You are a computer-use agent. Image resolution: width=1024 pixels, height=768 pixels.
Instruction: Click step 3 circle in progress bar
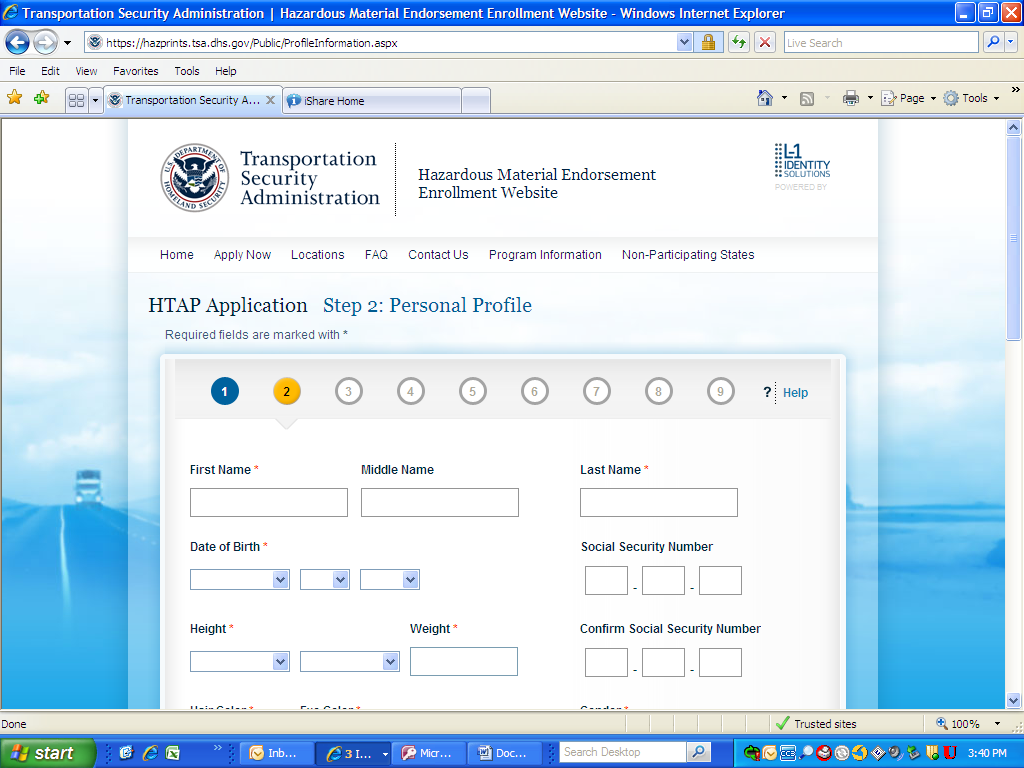pos(349,392)
